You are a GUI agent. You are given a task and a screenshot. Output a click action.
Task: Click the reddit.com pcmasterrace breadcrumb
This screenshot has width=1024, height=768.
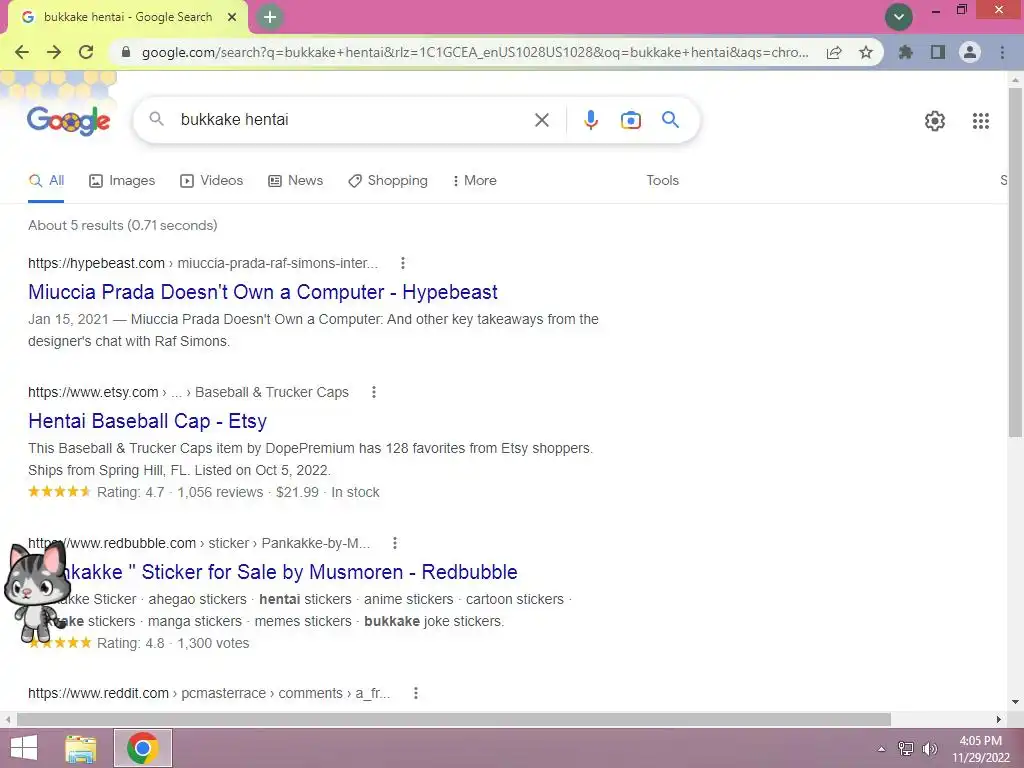tap(209, 694)
